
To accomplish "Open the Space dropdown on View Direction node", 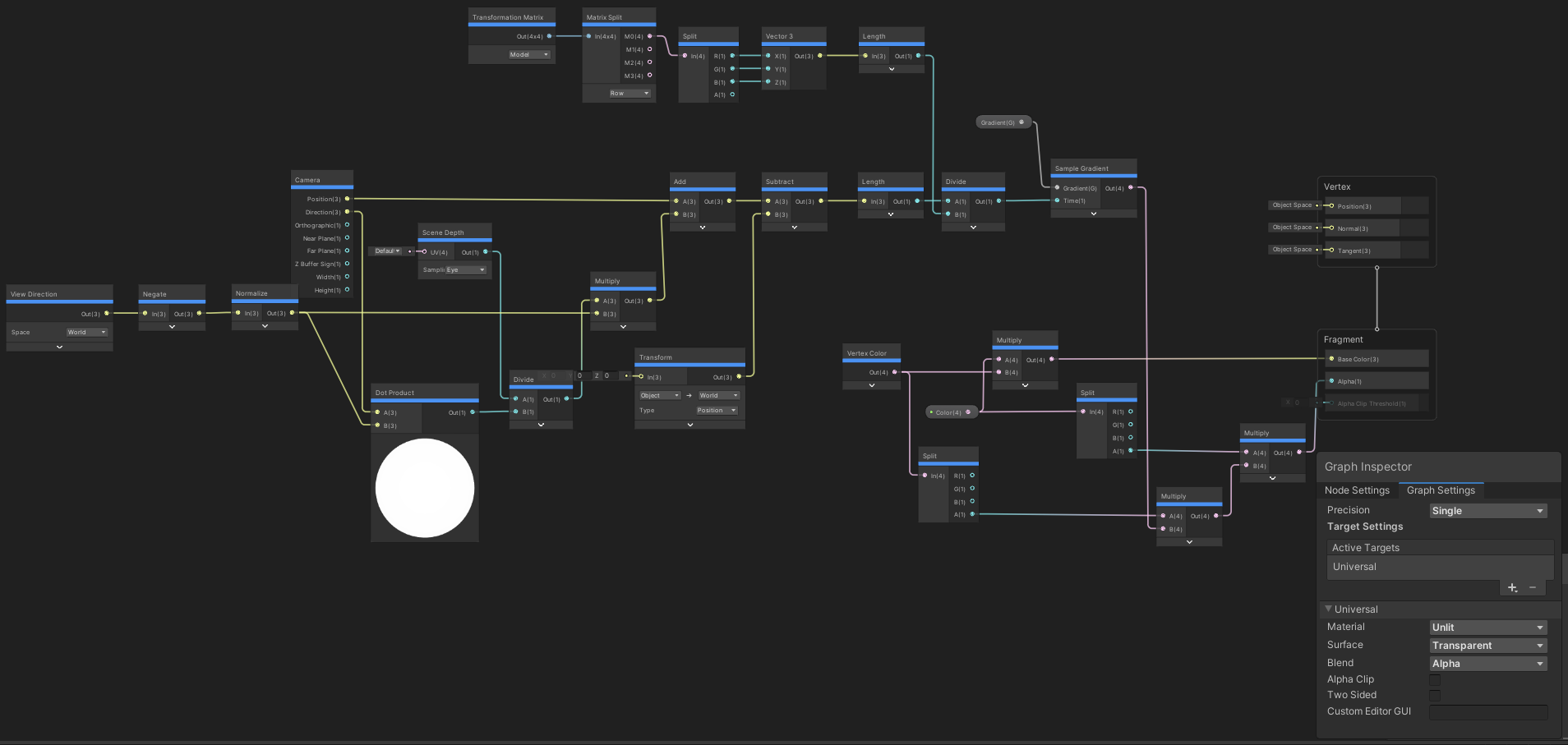I will click(86, 332).
